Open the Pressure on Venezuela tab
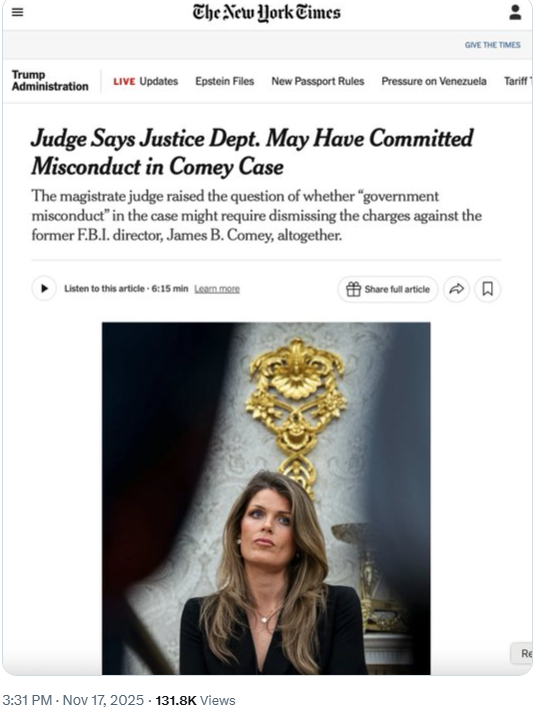543x722 pixels. (x=434, y=81)
